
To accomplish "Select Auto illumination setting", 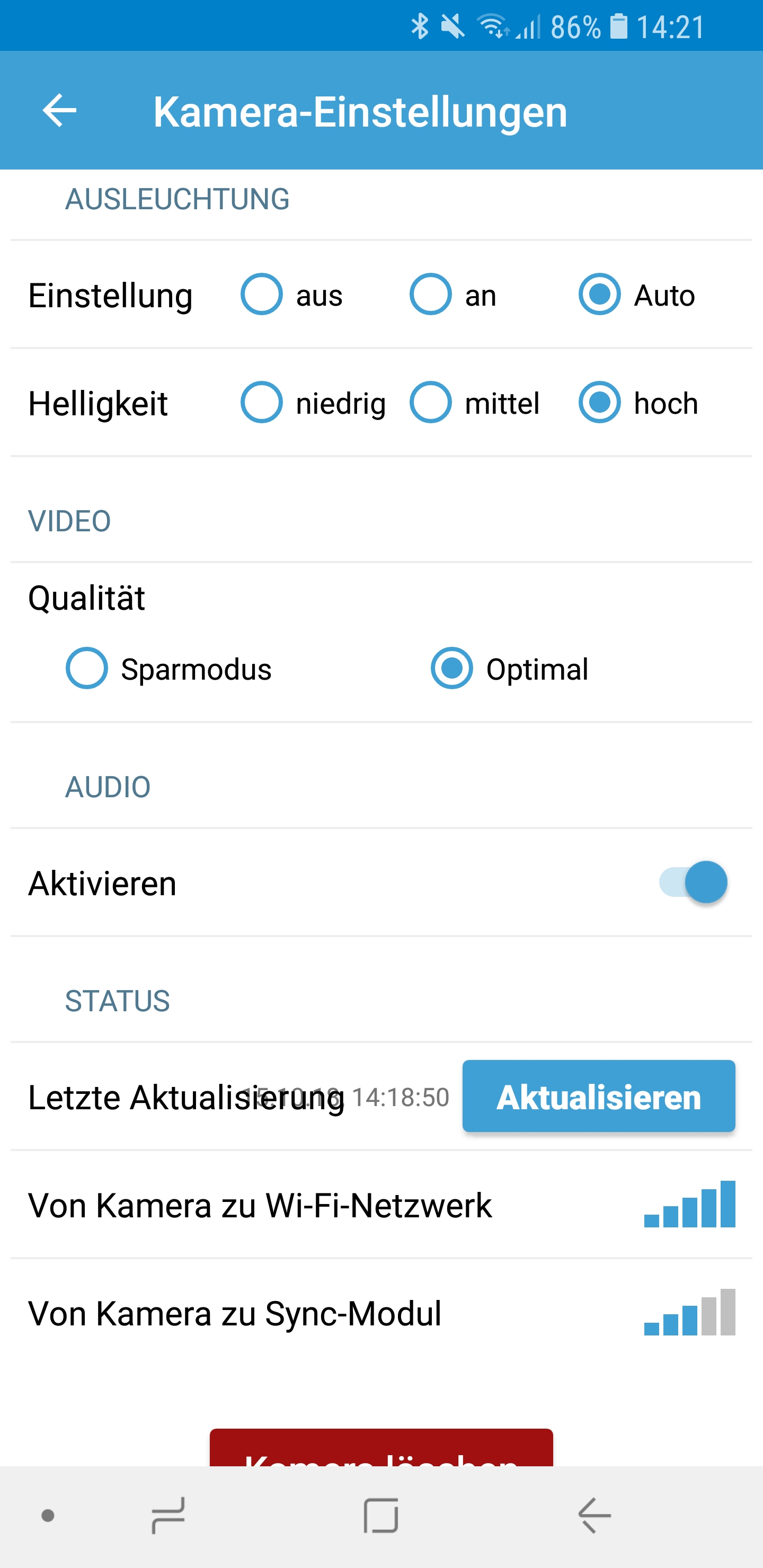I will (x=600, y=295).
